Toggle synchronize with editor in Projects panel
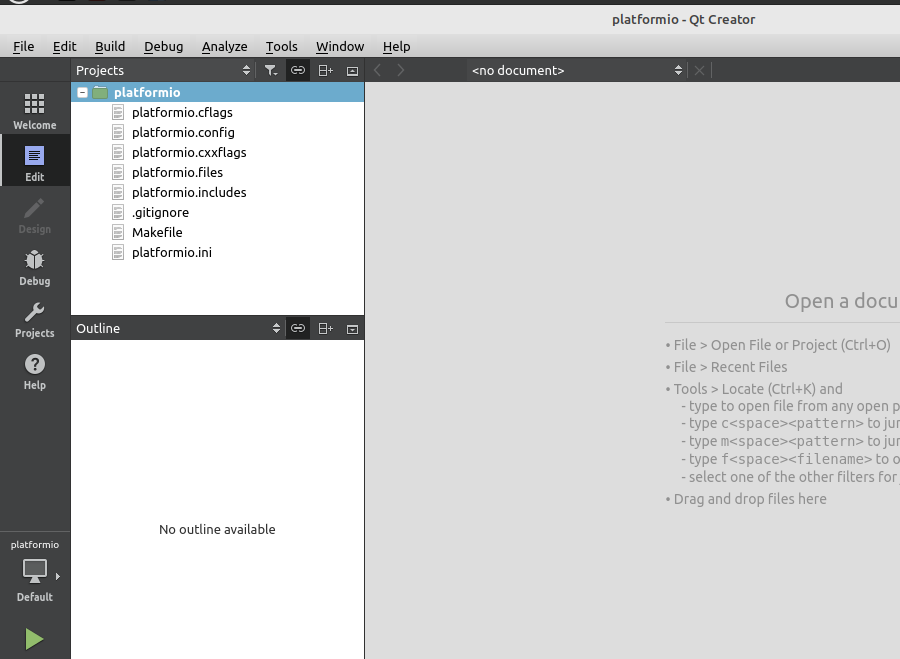 tap(297, 71)
